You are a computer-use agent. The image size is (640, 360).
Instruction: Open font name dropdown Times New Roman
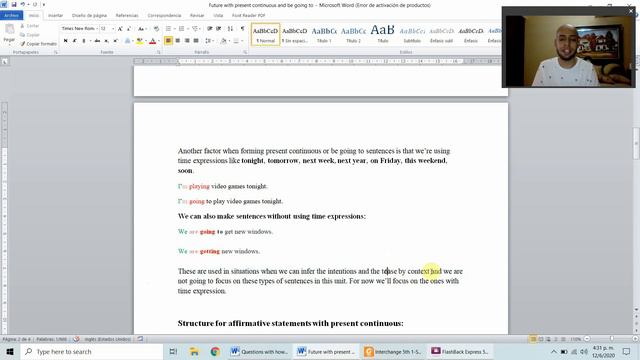click(97, 29)
